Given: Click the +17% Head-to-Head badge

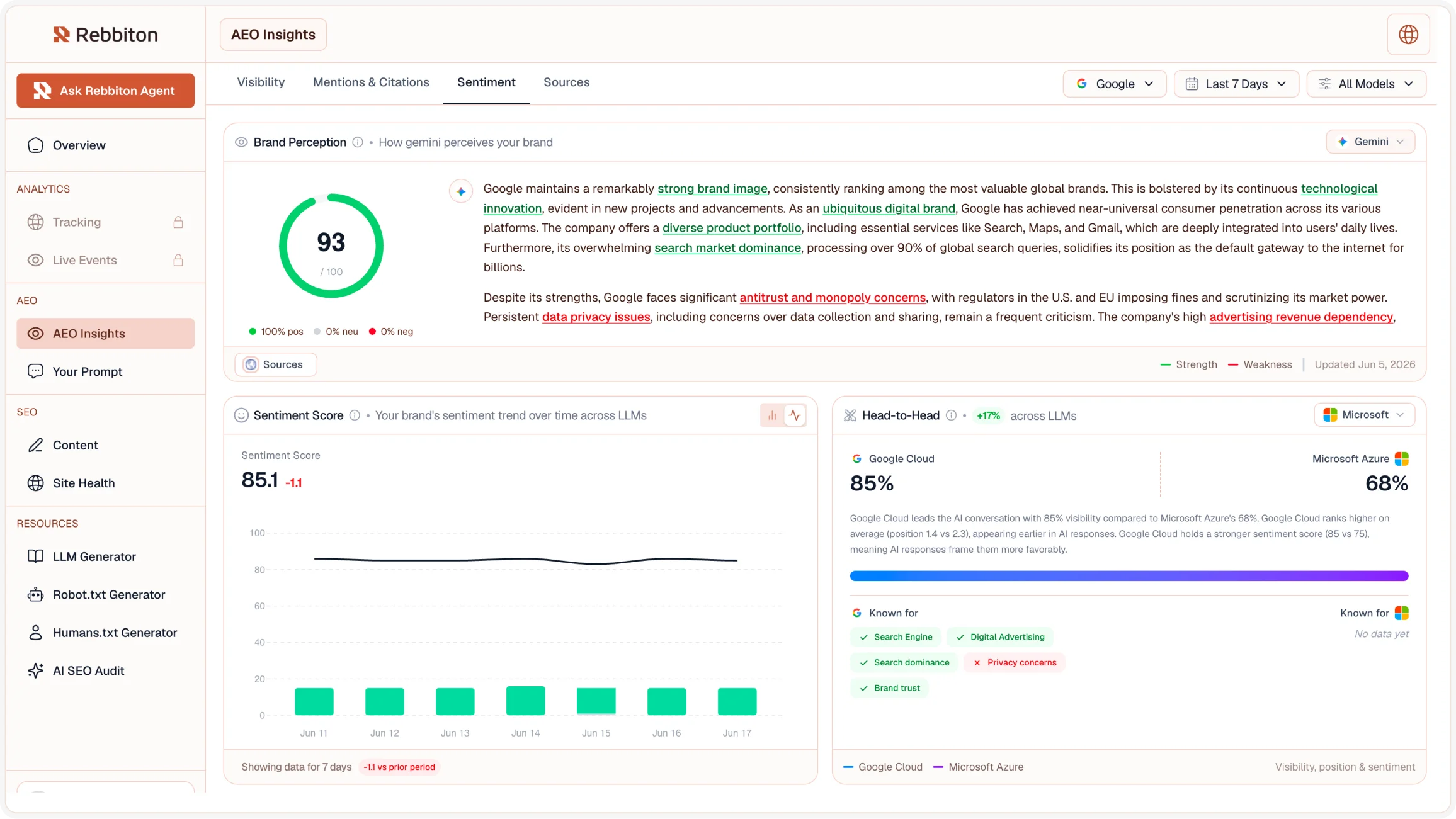Looking at the screenshot, I should point(988,416).
